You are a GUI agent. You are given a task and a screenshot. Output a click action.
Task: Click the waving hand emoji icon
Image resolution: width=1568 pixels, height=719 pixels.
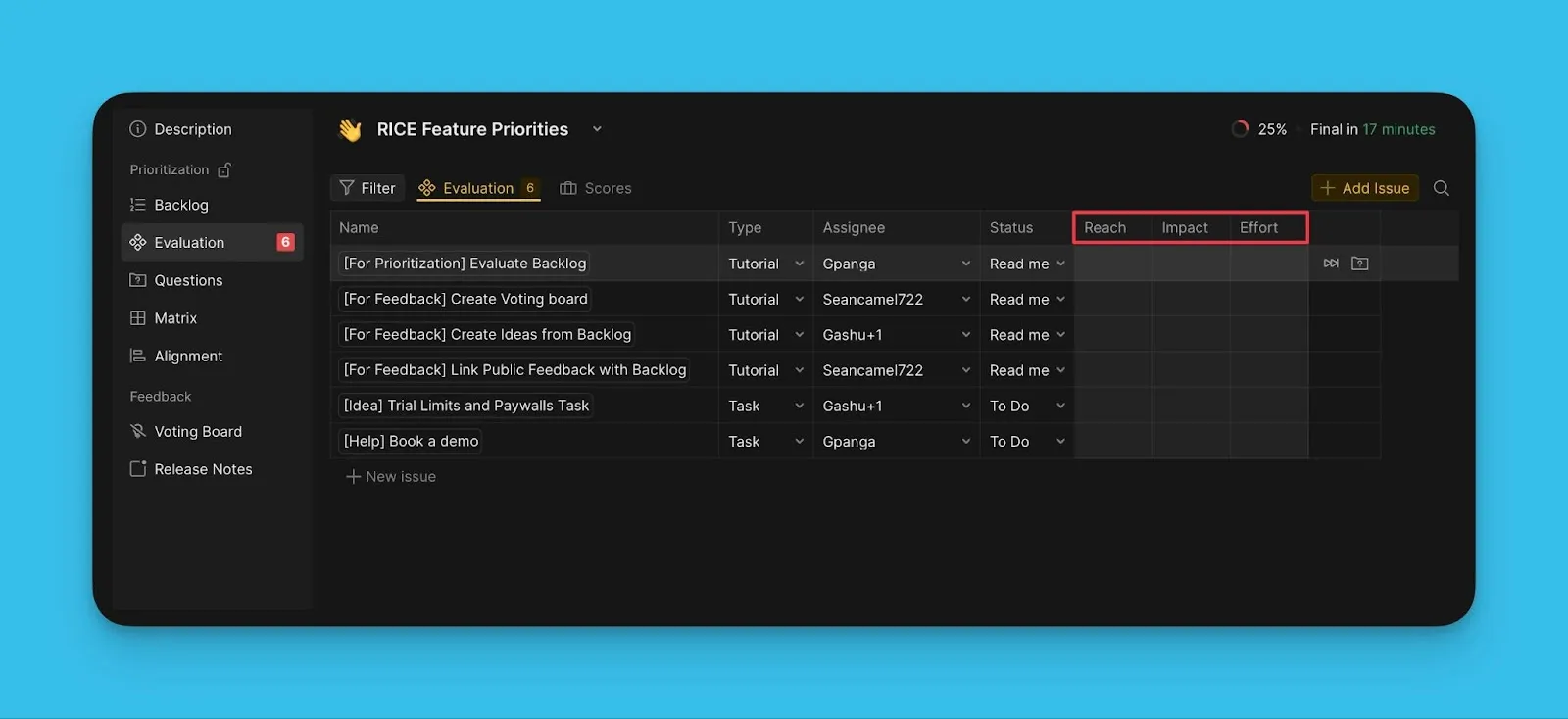[x=350, y=130]
